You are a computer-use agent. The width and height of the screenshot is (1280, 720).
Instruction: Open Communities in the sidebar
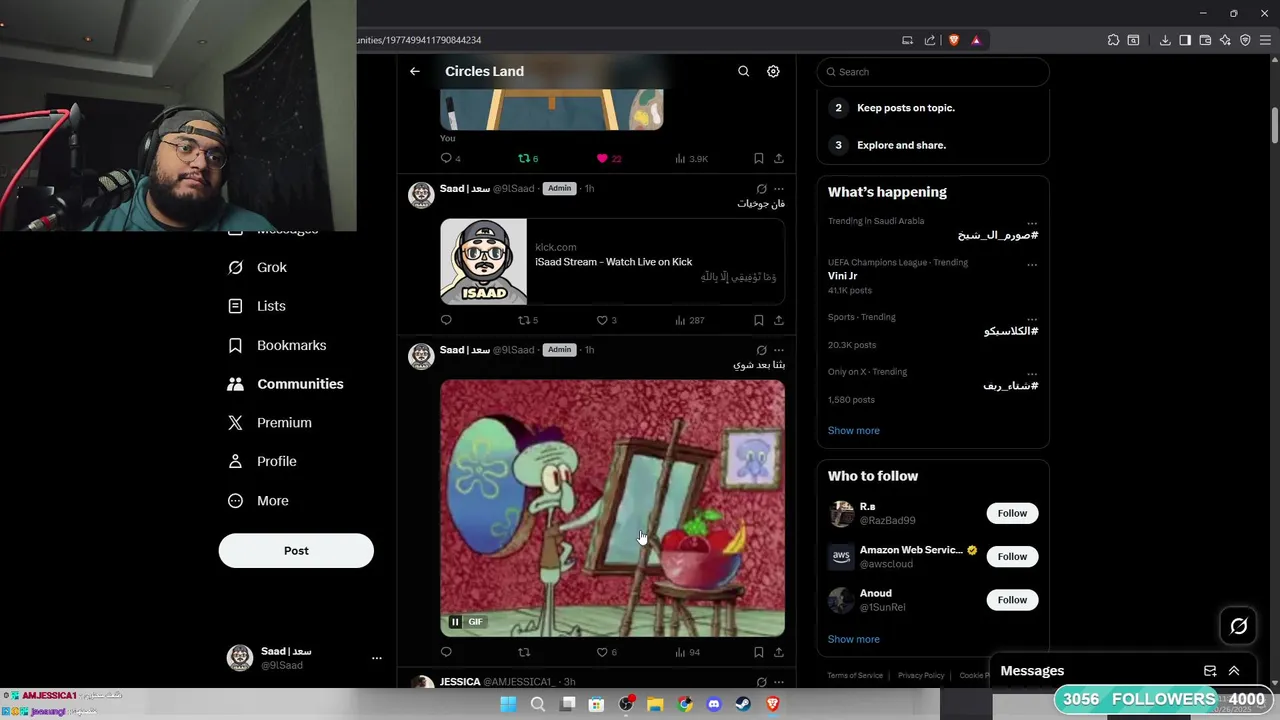coord(286,384)
